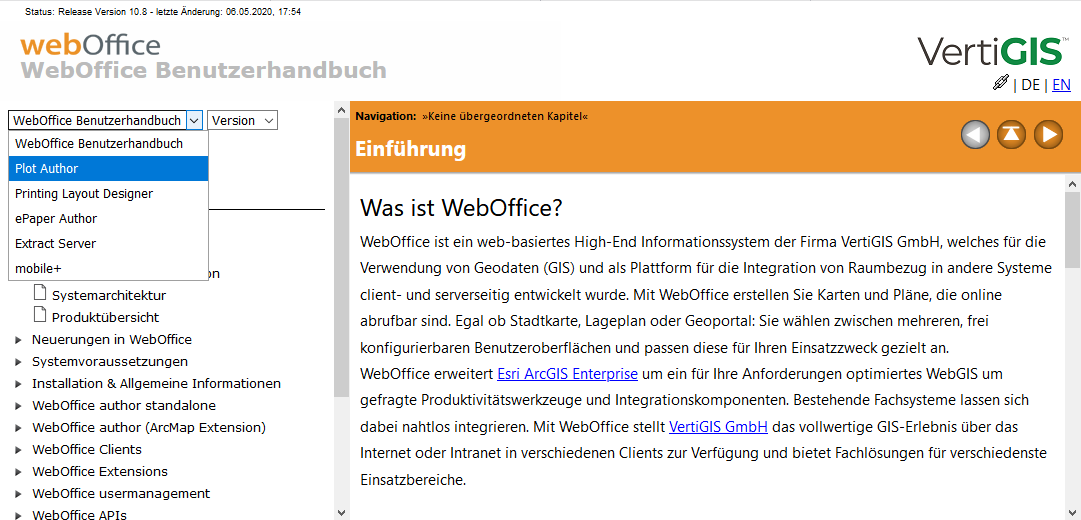The width and height of the screenshot is (1081, 520).
Task: Expand Neuerungen in WebOffice
Action: [x=17, y=340]
